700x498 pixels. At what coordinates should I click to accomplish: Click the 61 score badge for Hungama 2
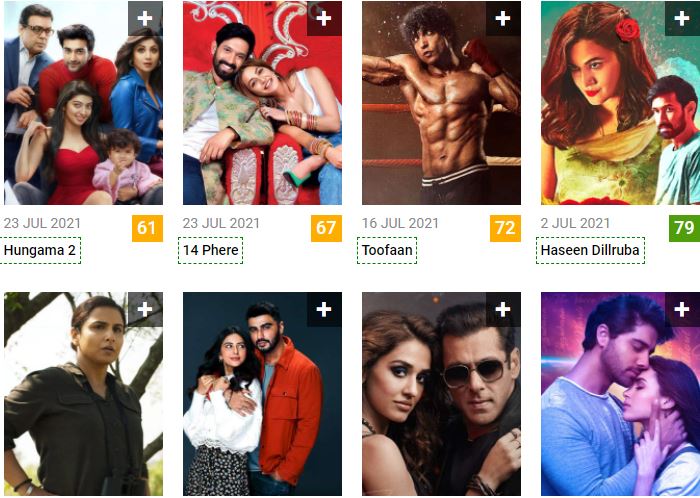click(147, 228)
